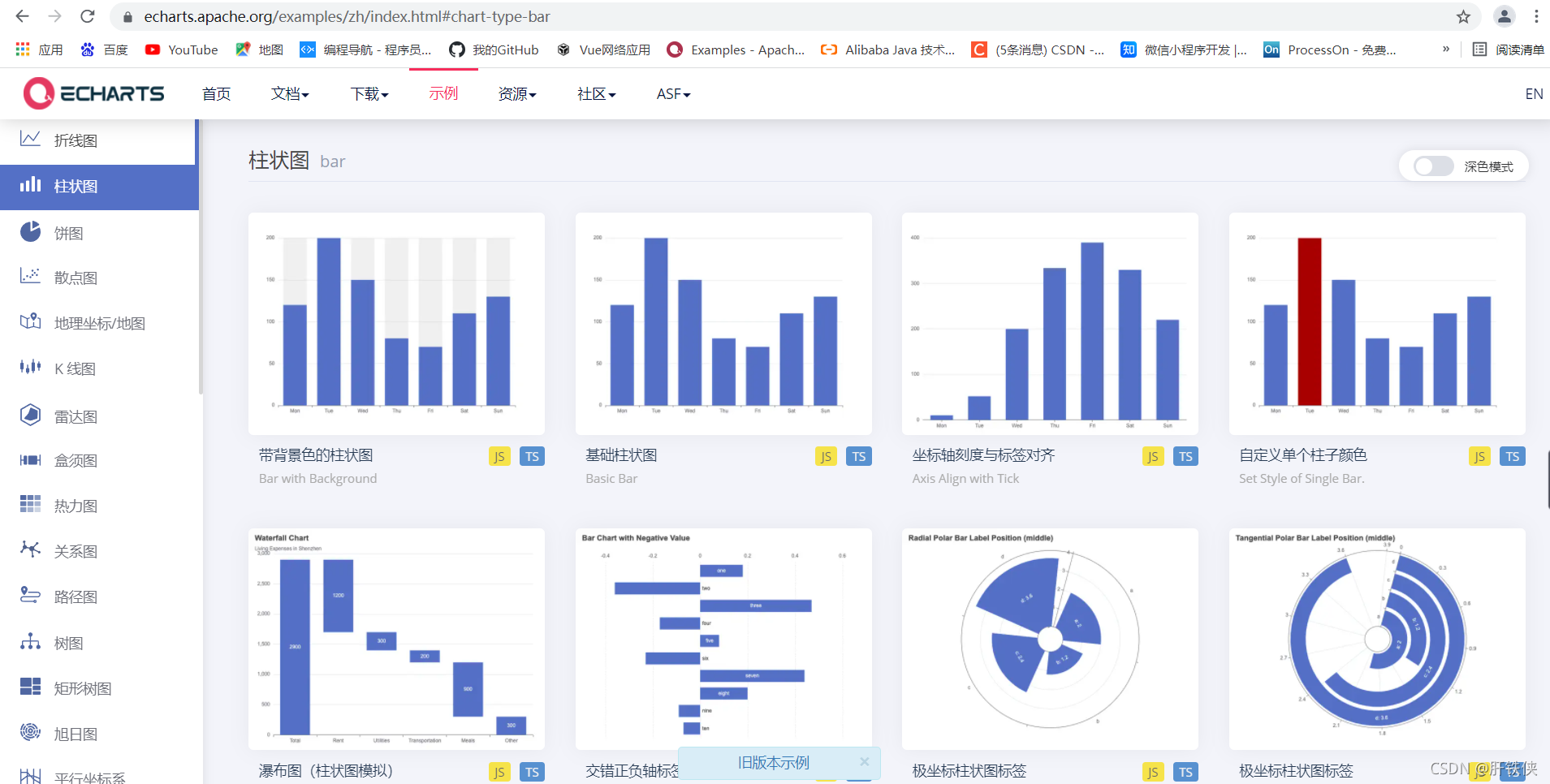Reload the page with refresh icon
Image resolution: width=1550 pixels, height=784 pixels.
tap(88, 16)
